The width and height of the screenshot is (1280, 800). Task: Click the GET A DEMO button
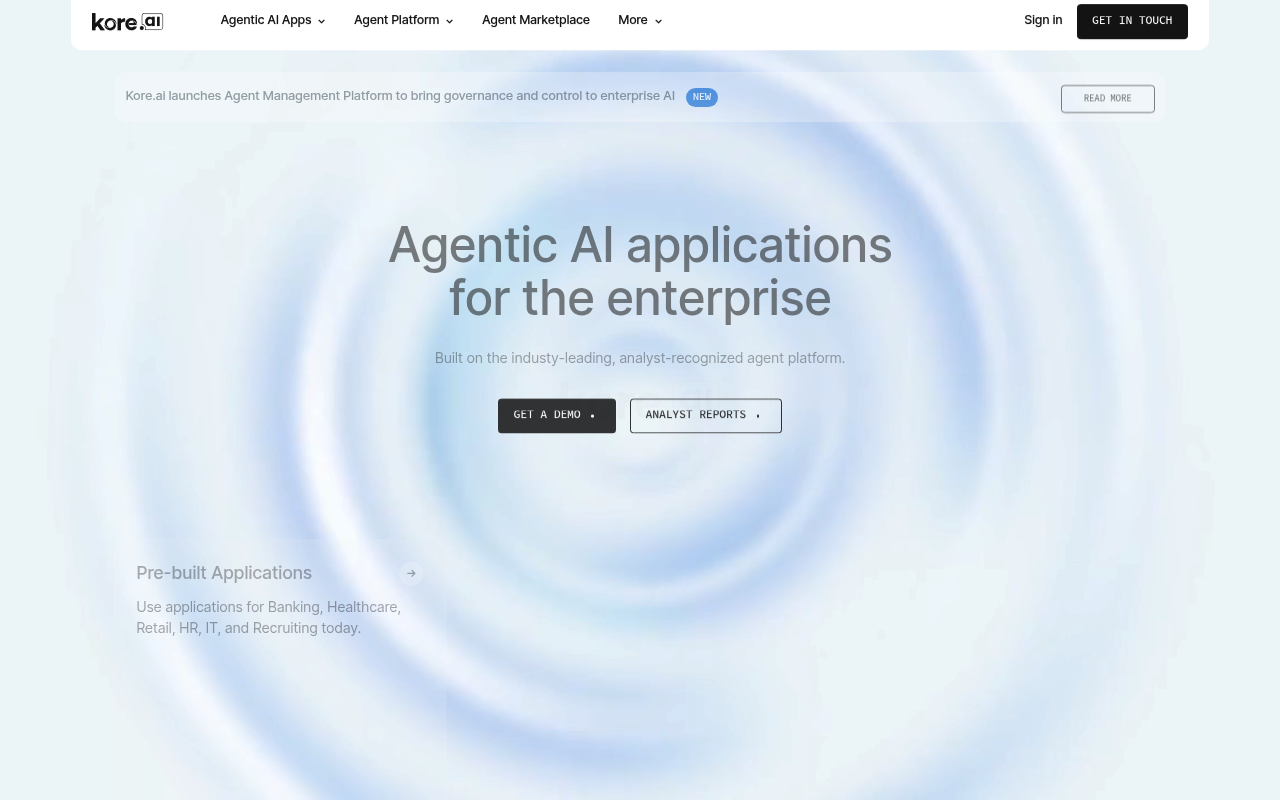coord(556,415)
